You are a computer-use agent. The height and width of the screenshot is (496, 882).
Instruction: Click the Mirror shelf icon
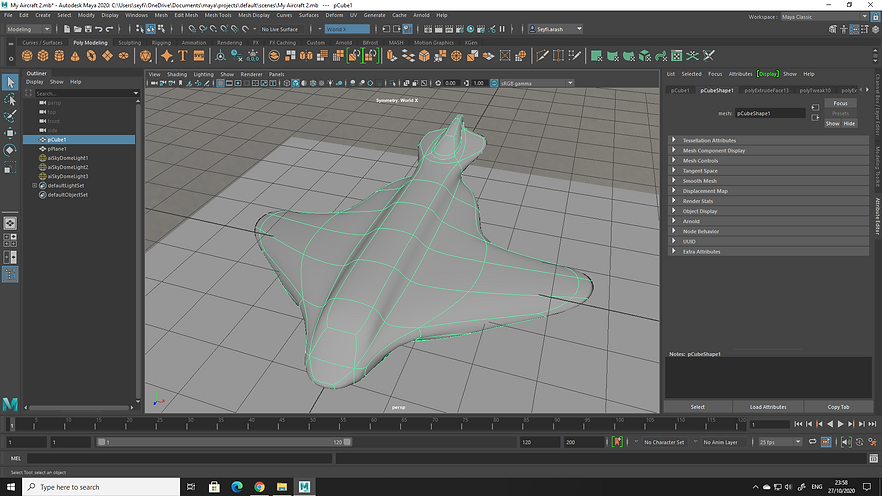[306, 56]
